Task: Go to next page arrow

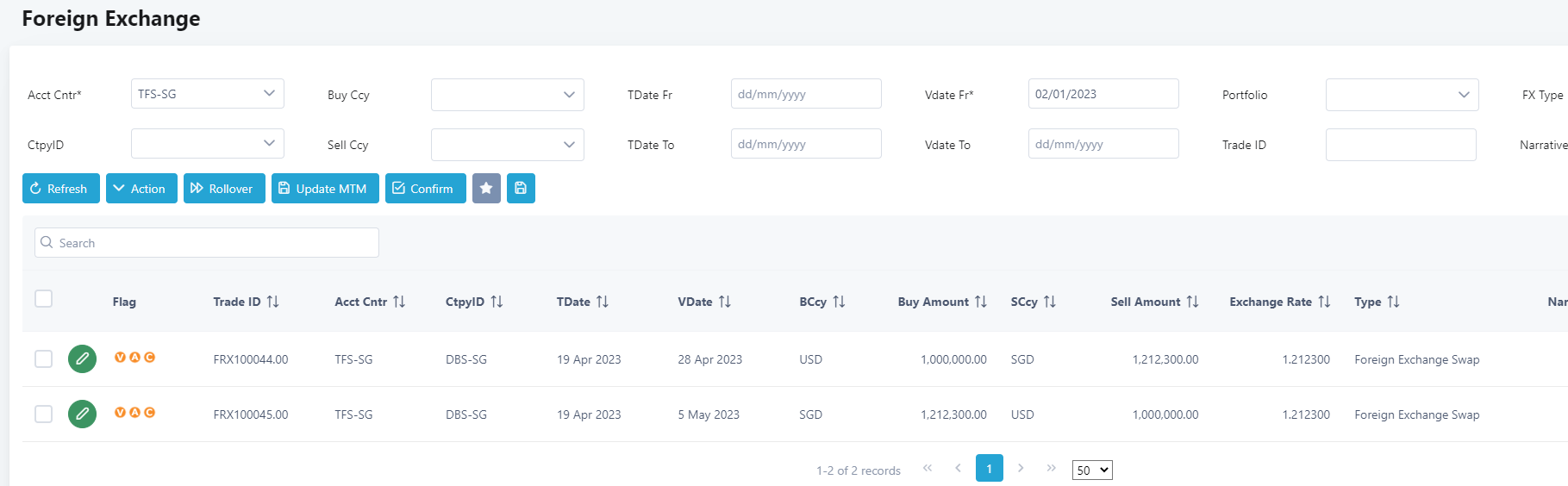Action: click(1021, 468)
